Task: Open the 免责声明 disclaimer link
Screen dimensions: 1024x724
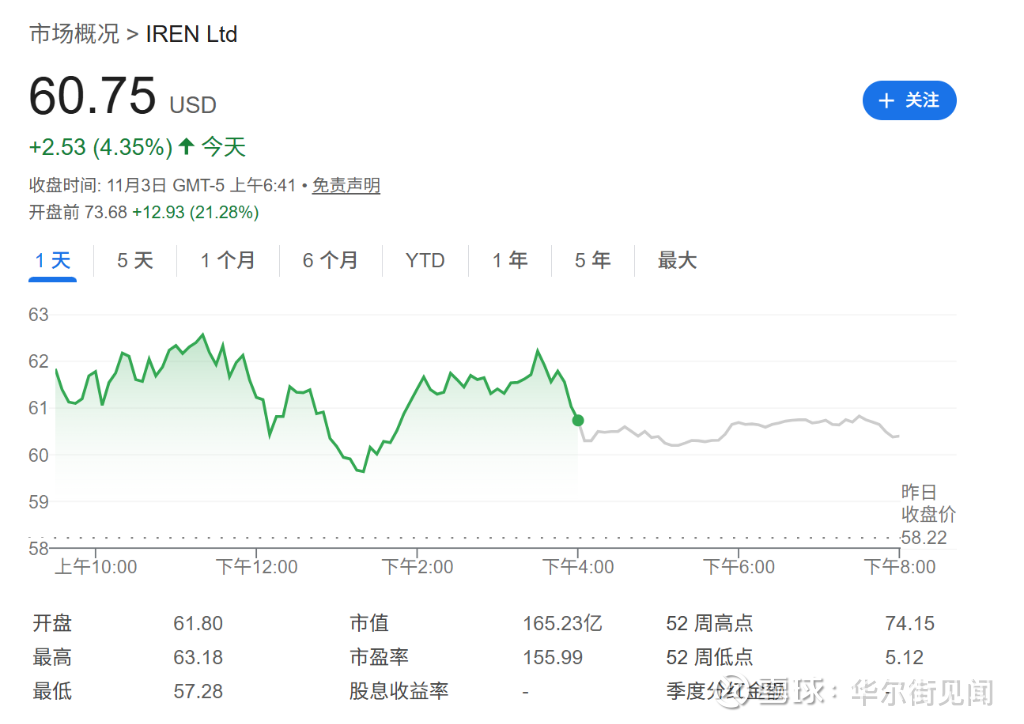Action: coord(346,185)
